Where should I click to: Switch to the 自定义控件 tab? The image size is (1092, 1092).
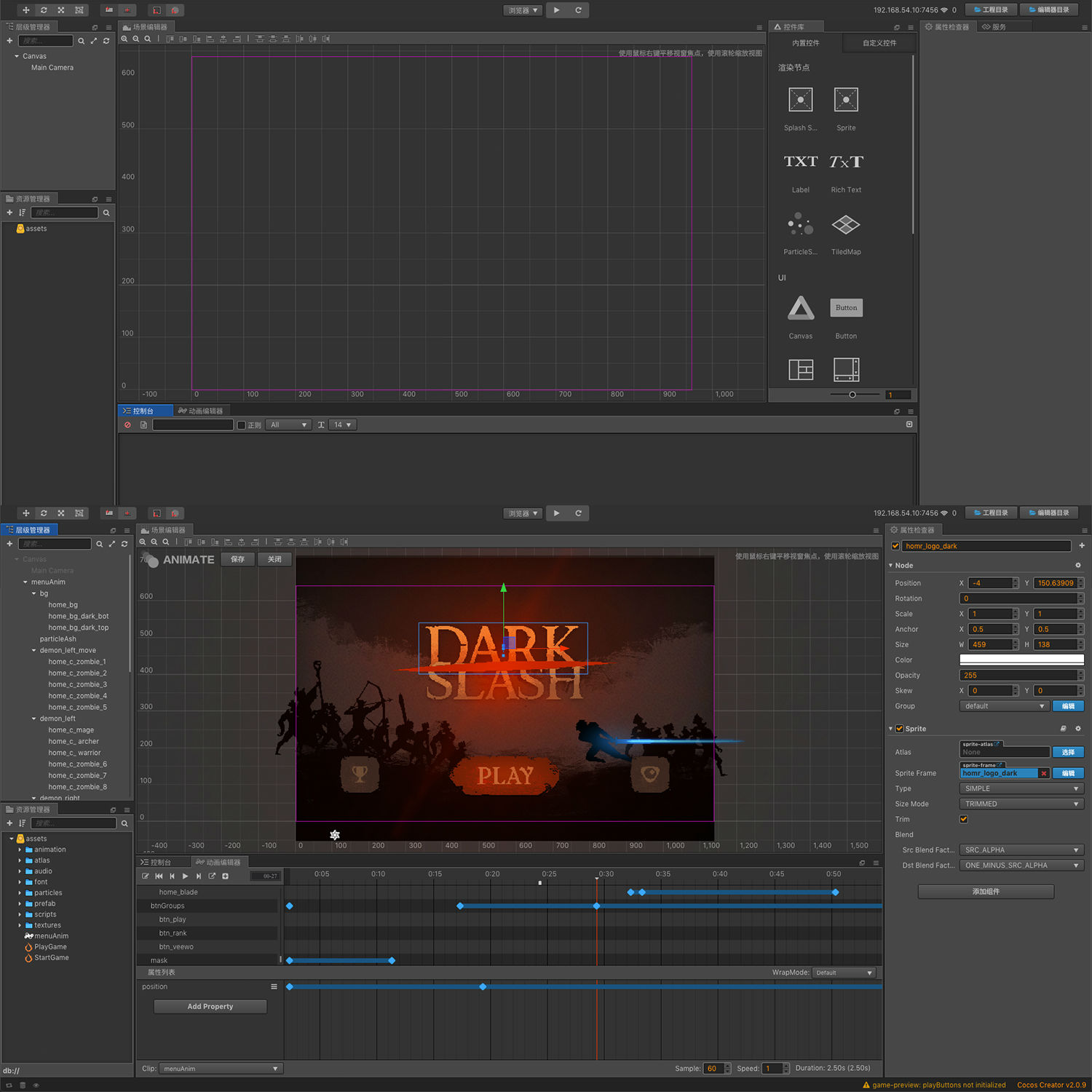point(879,43)
